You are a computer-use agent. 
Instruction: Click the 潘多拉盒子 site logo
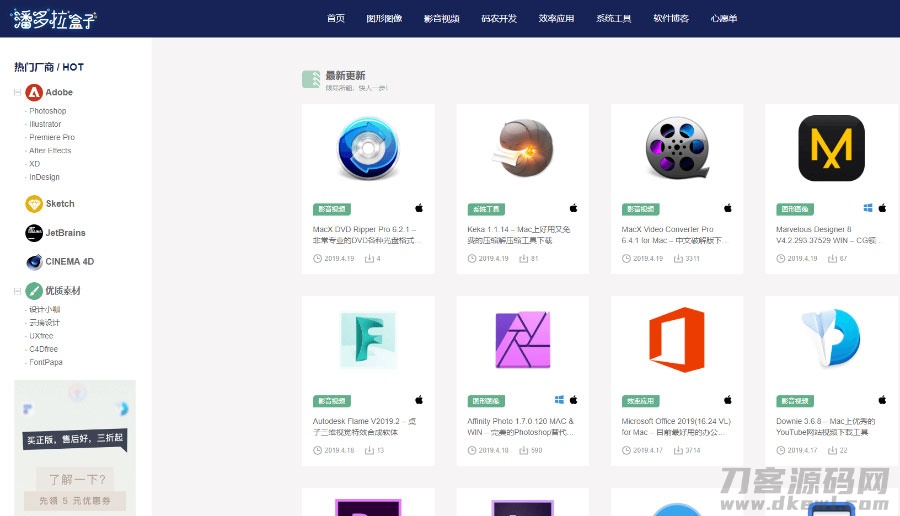coord(54,18)
